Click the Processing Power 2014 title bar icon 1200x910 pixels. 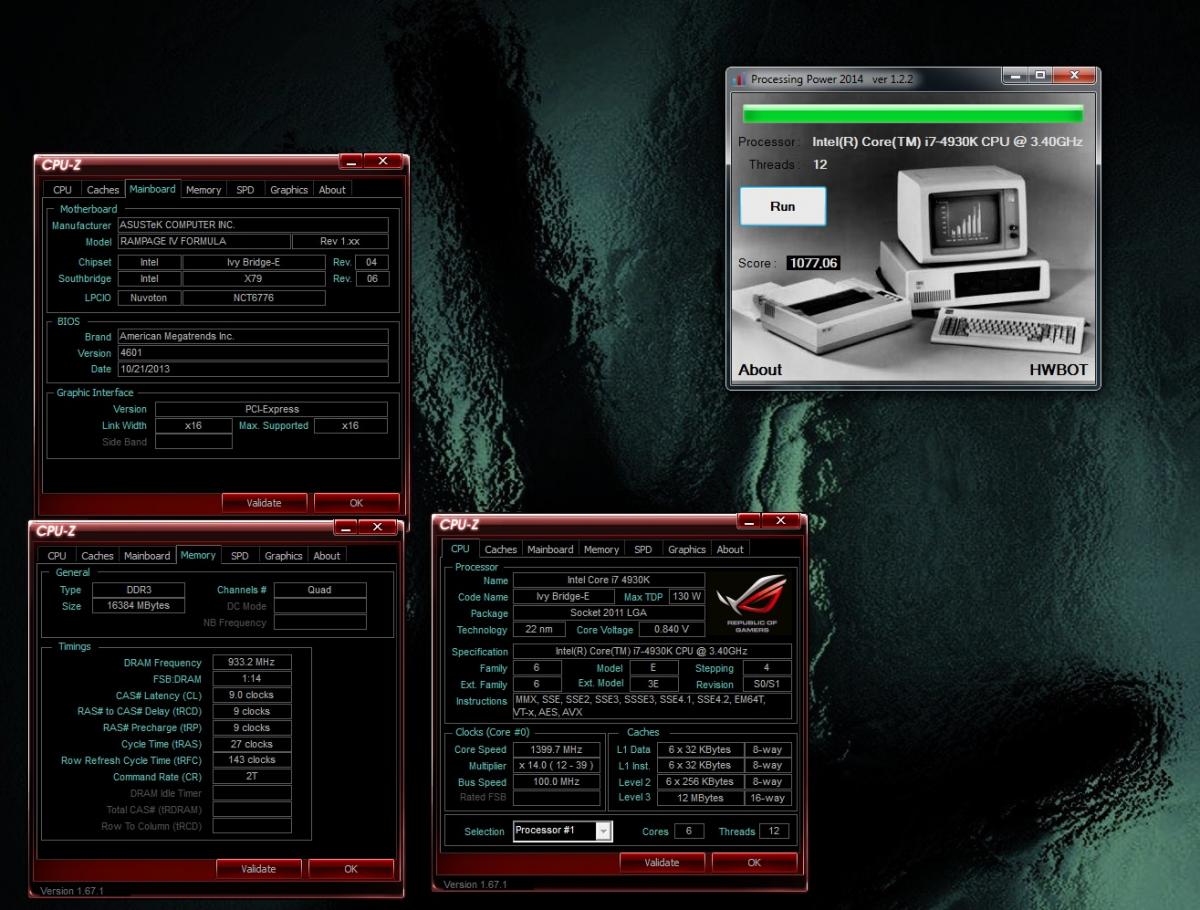(x=741, y=79)
